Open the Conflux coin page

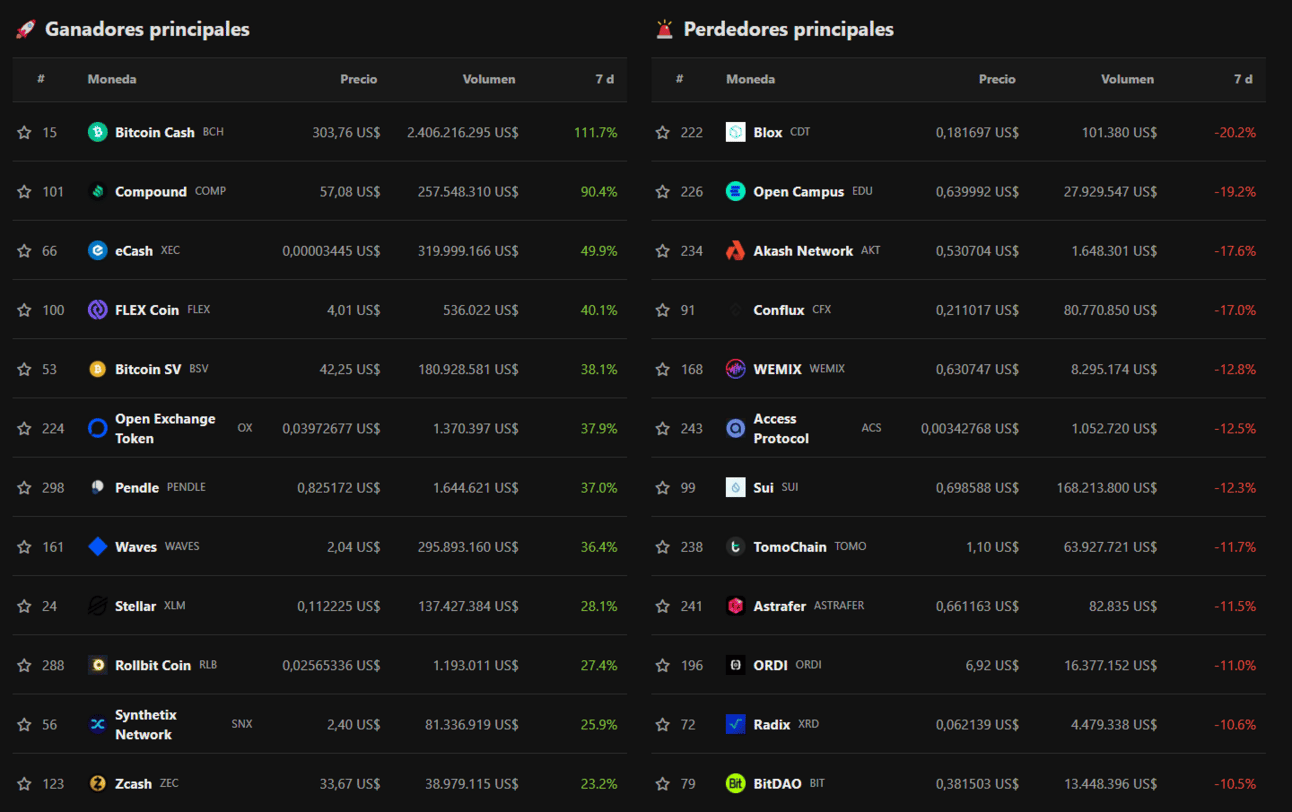tap(779, 310)
